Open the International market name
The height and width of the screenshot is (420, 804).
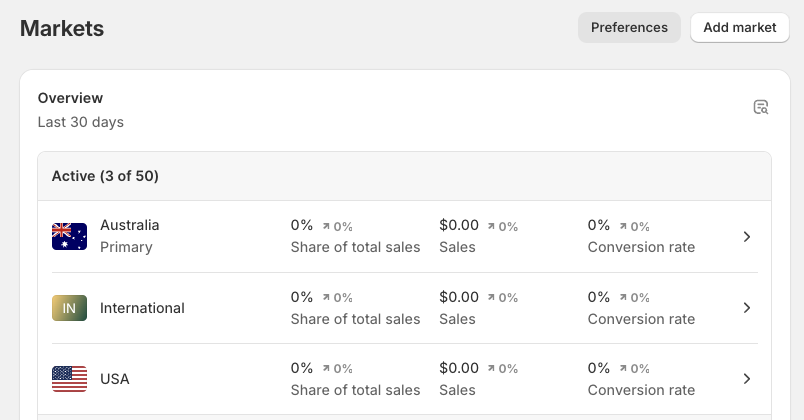pyautogui.click(x=142, y=308)
